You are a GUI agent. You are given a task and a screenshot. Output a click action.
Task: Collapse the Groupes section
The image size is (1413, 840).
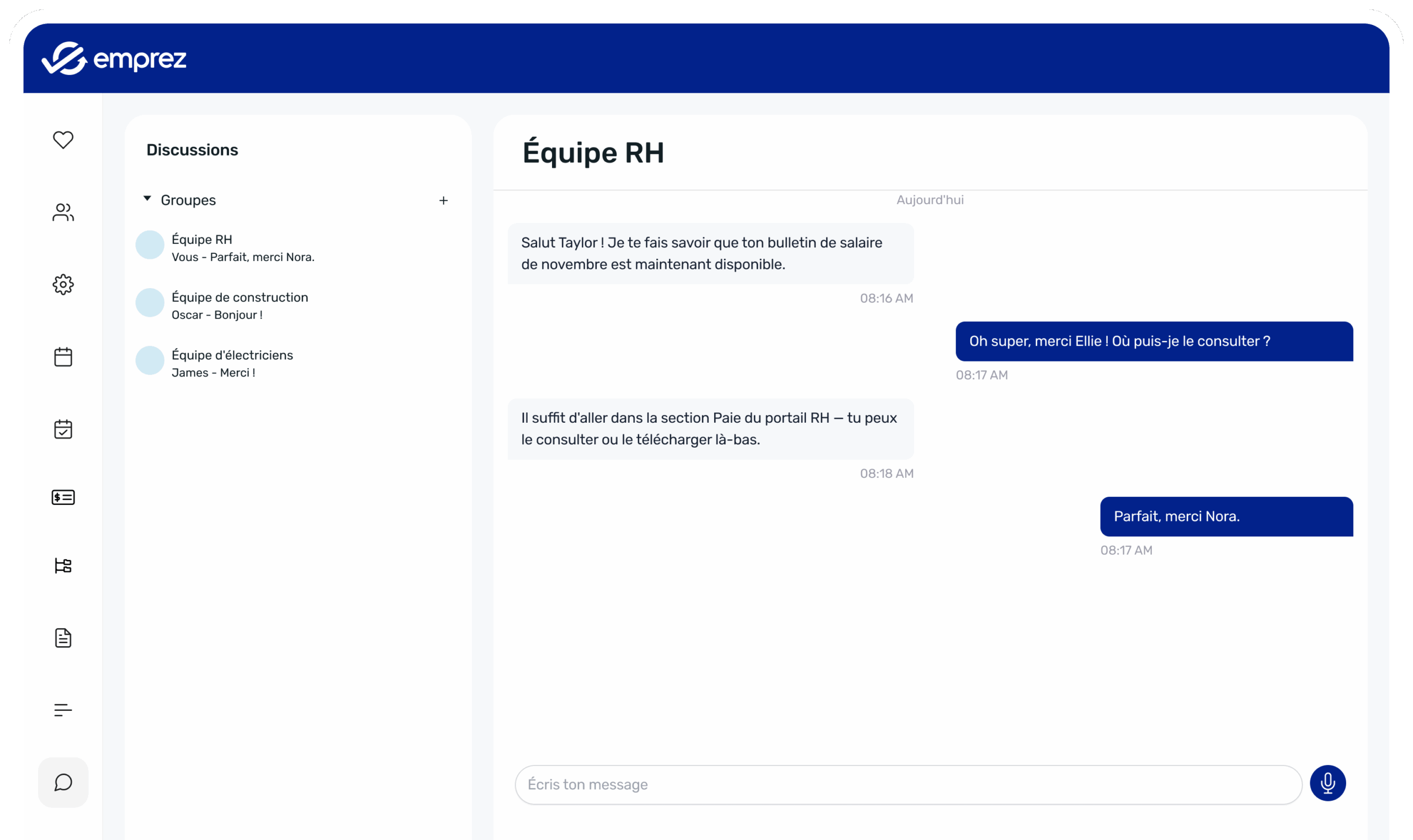[x=147, y=198]
